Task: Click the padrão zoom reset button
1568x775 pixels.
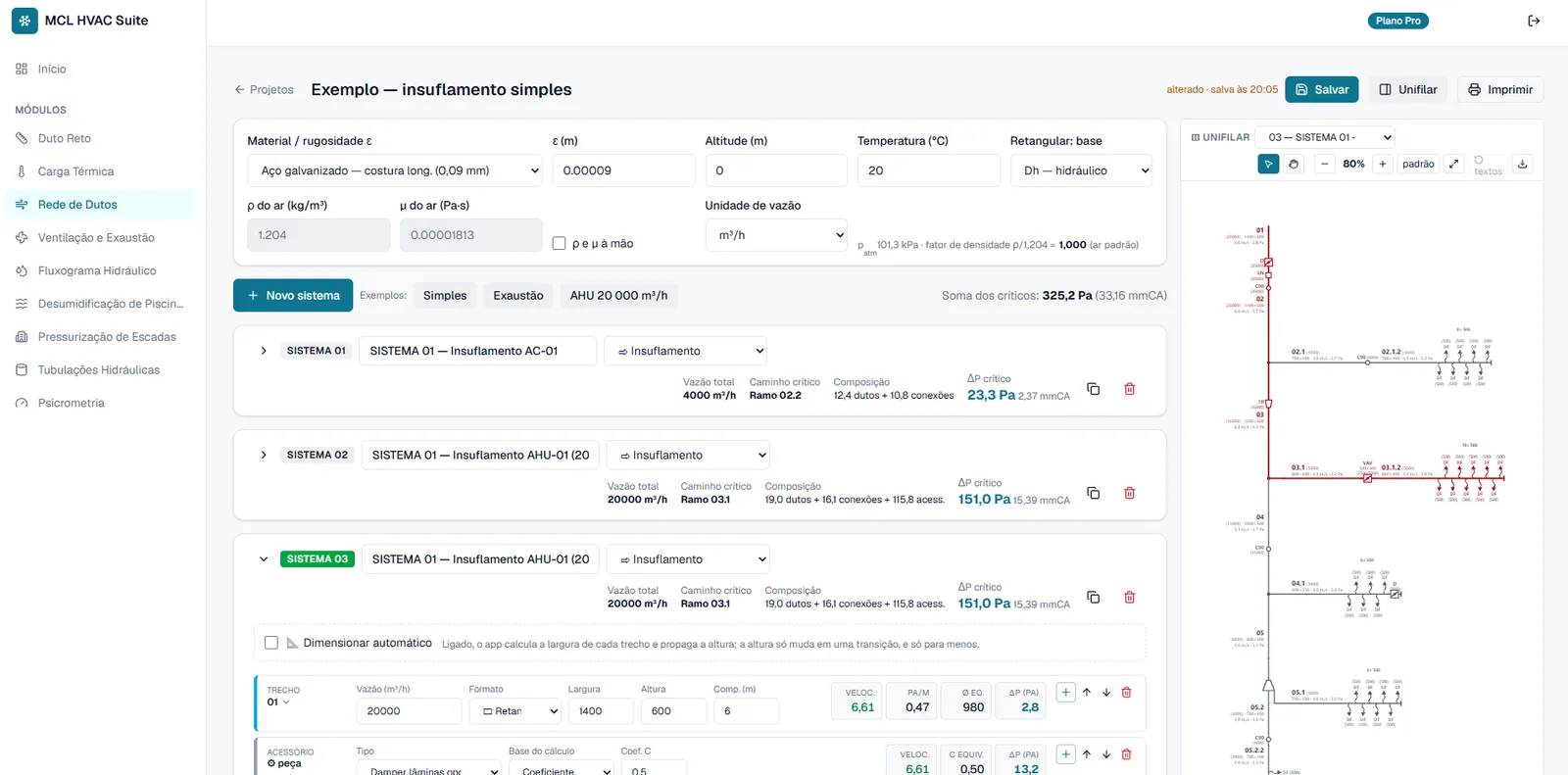Action: click(x=1418, y=164)
